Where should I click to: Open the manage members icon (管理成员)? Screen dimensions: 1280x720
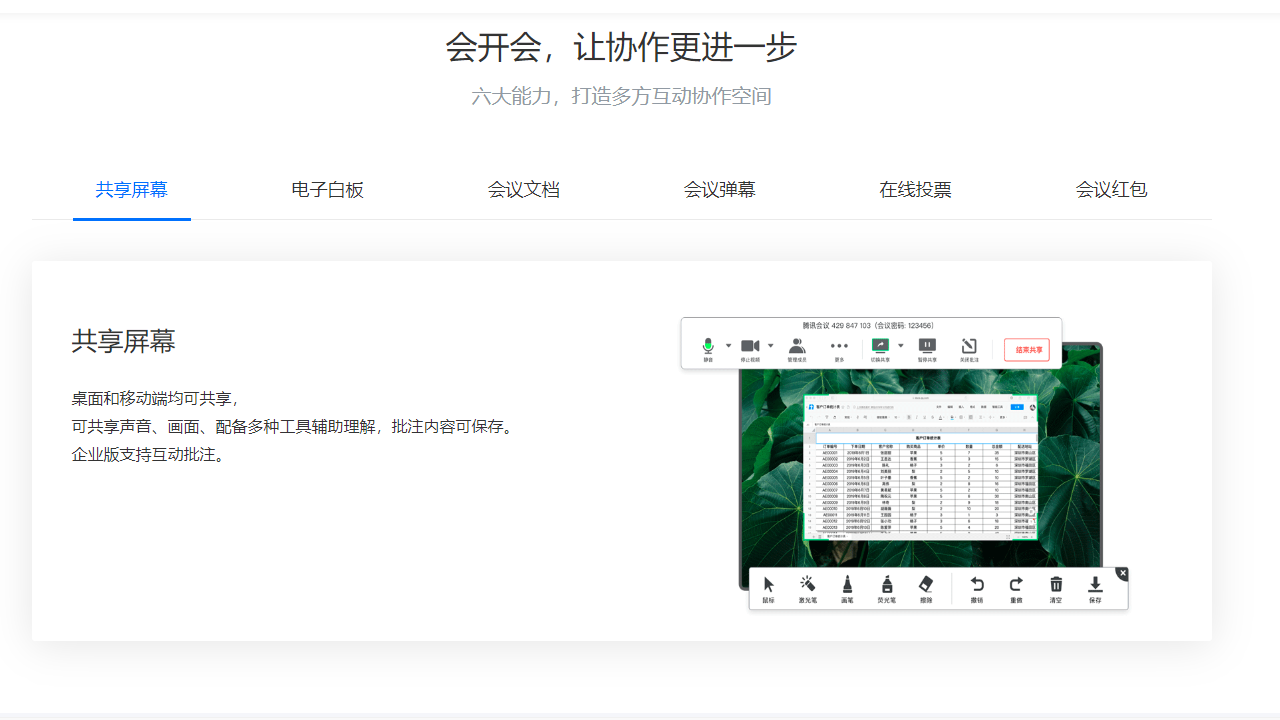coord(797,347)
